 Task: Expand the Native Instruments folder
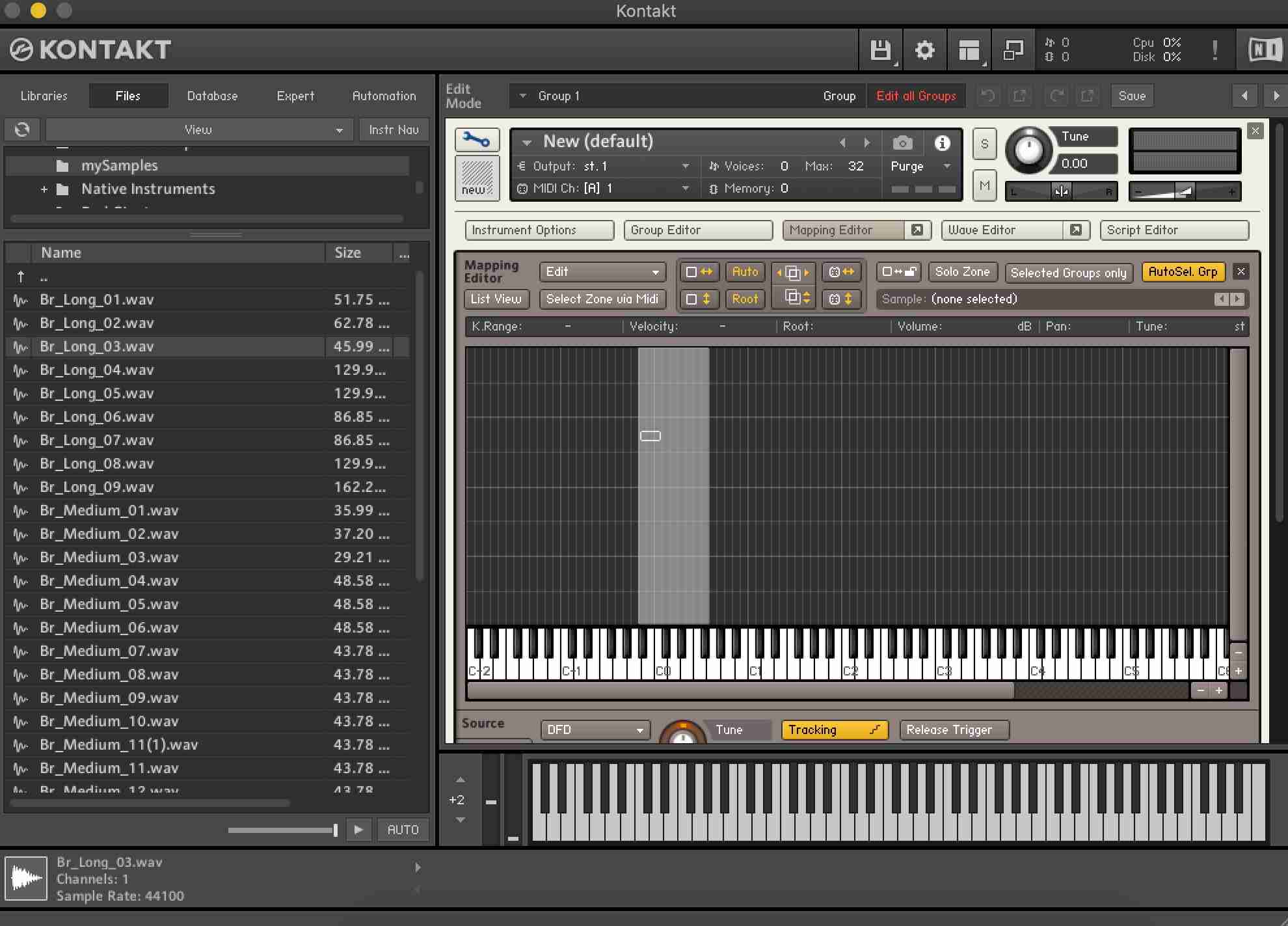tap(44, 189)
